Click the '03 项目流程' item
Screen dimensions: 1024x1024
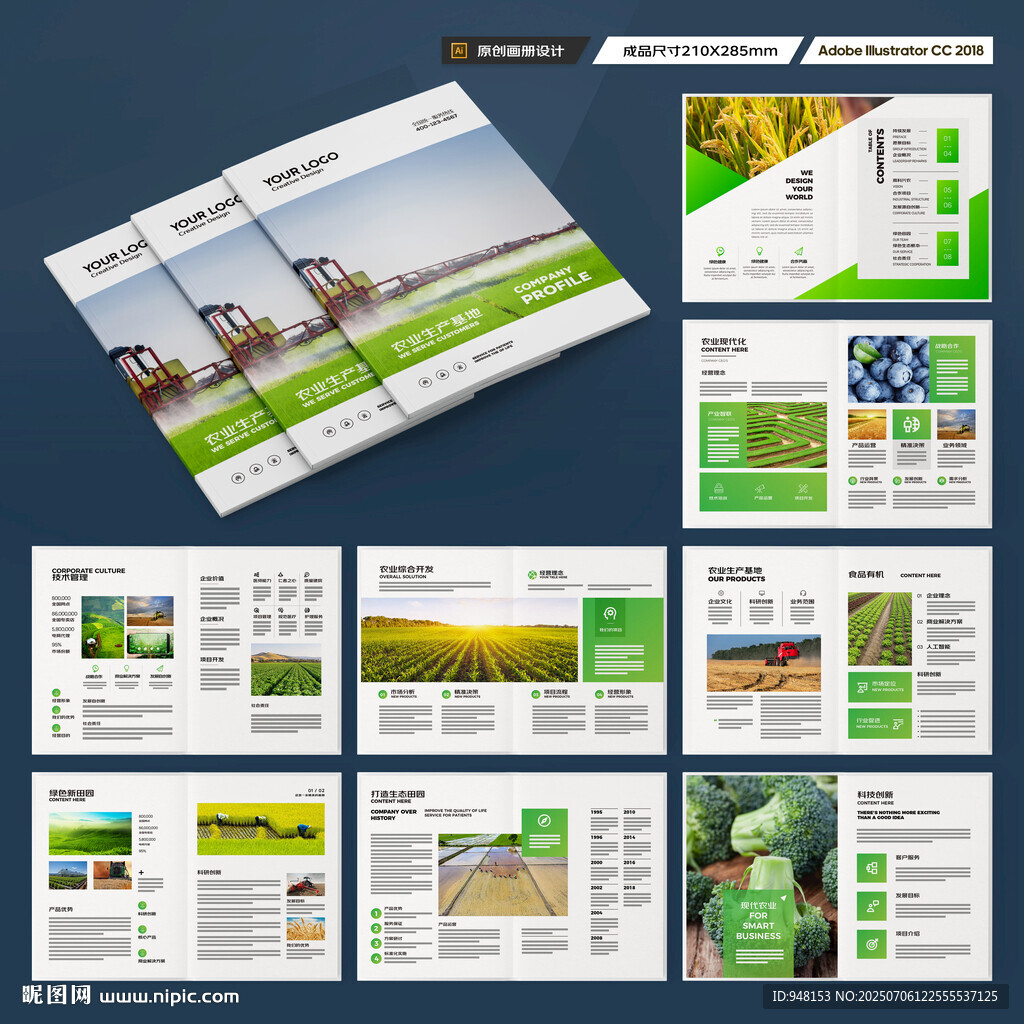point(551,694)
